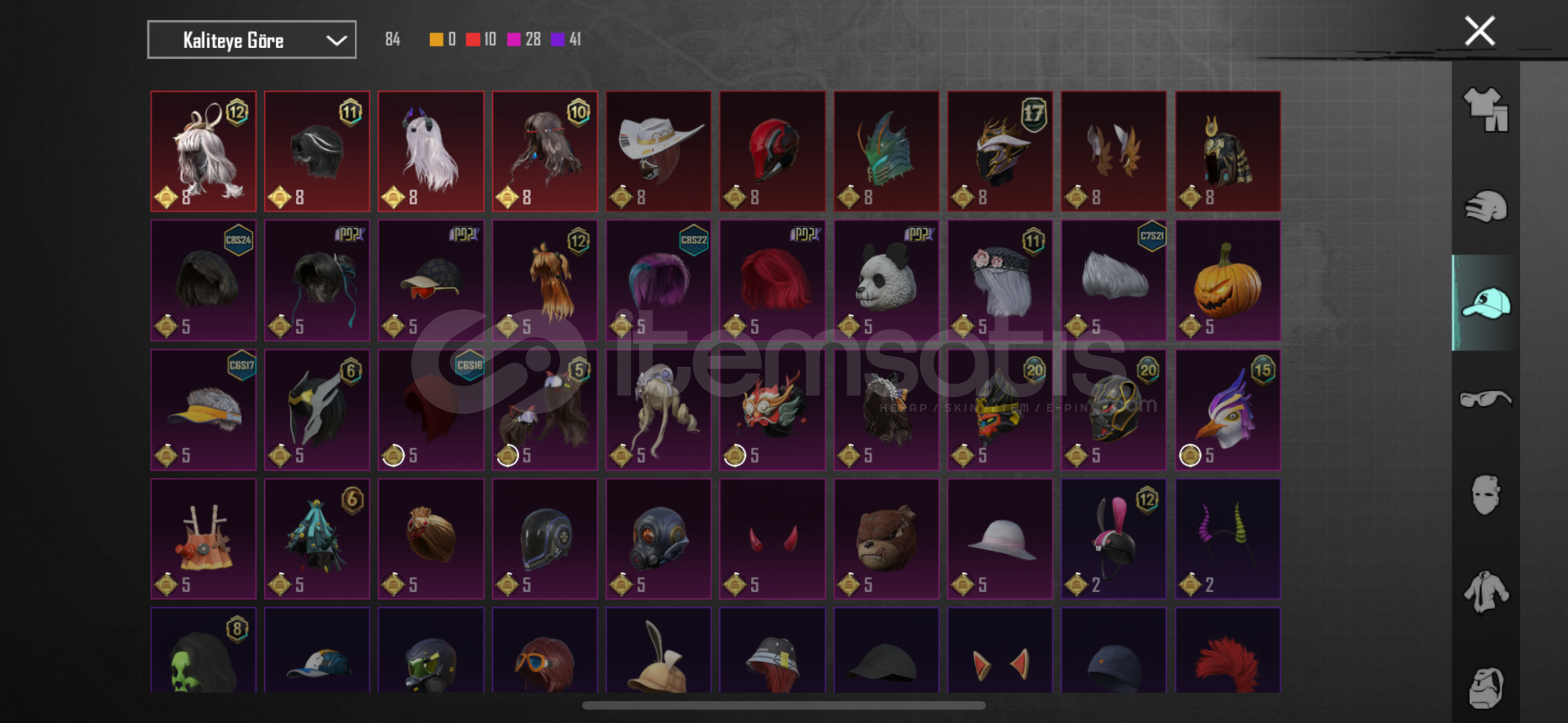
Task: Open the Kaliteye Göre sorting dropdown
Action: coord(252,40)
